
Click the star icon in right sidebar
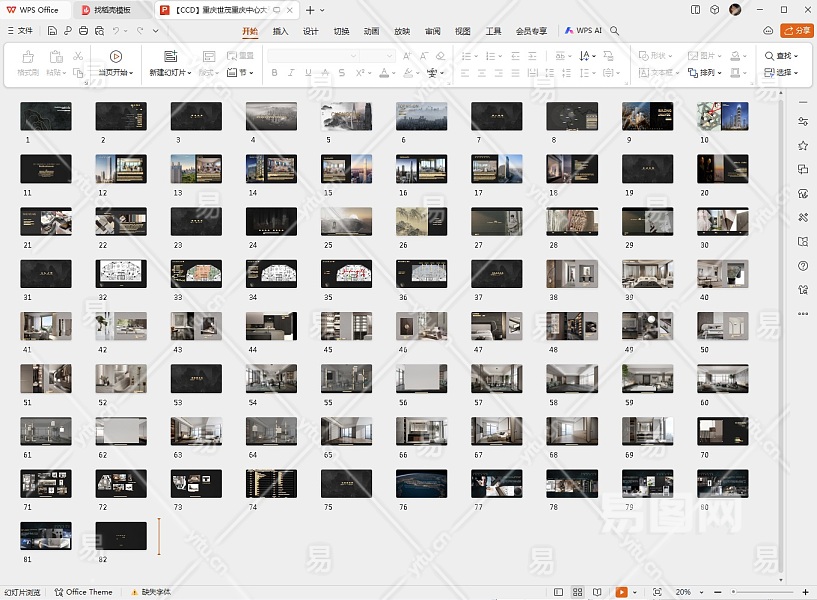(803, 145)
